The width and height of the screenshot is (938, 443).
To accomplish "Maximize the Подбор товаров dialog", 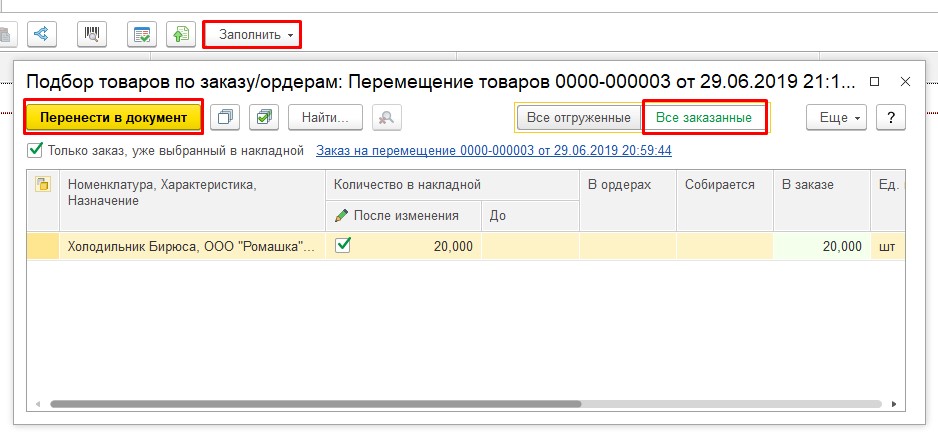I will point(875,82).
